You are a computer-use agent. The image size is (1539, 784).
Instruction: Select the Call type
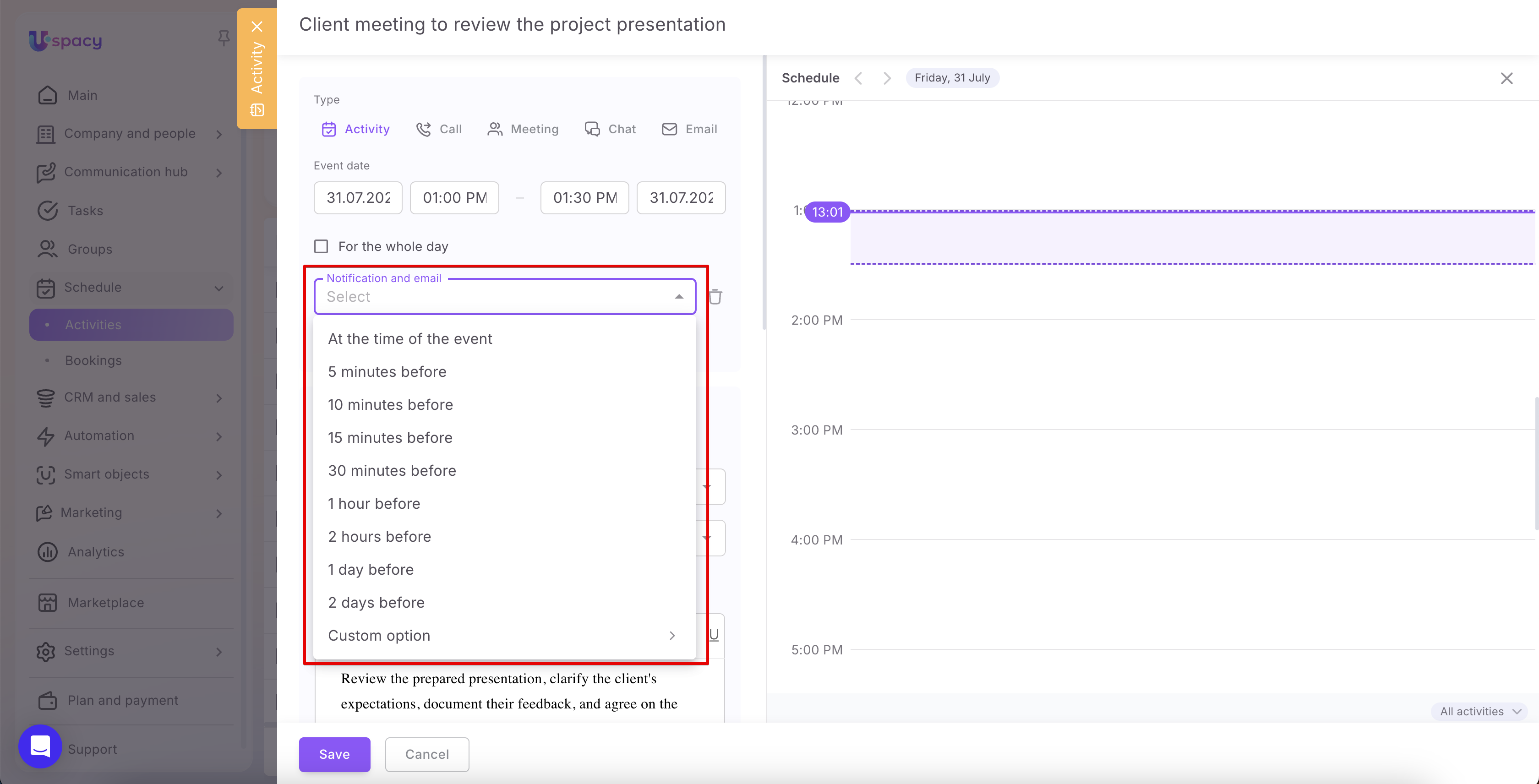coord(439,129)
